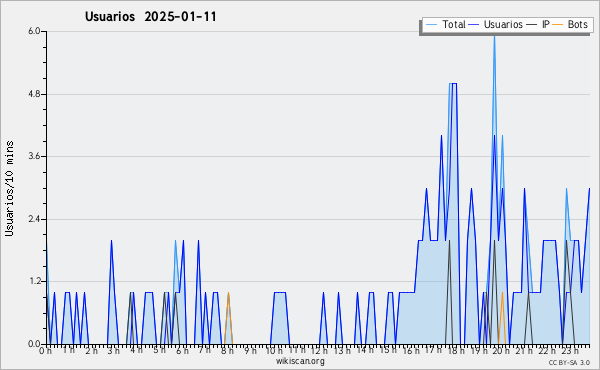Click the '3 h' x-axis label

point(114,350)
